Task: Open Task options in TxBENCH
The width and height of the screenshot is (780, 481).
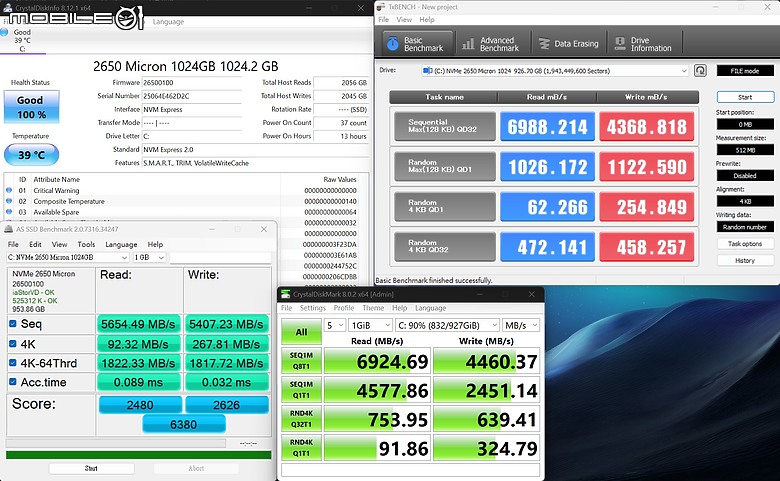Action: 745,244
